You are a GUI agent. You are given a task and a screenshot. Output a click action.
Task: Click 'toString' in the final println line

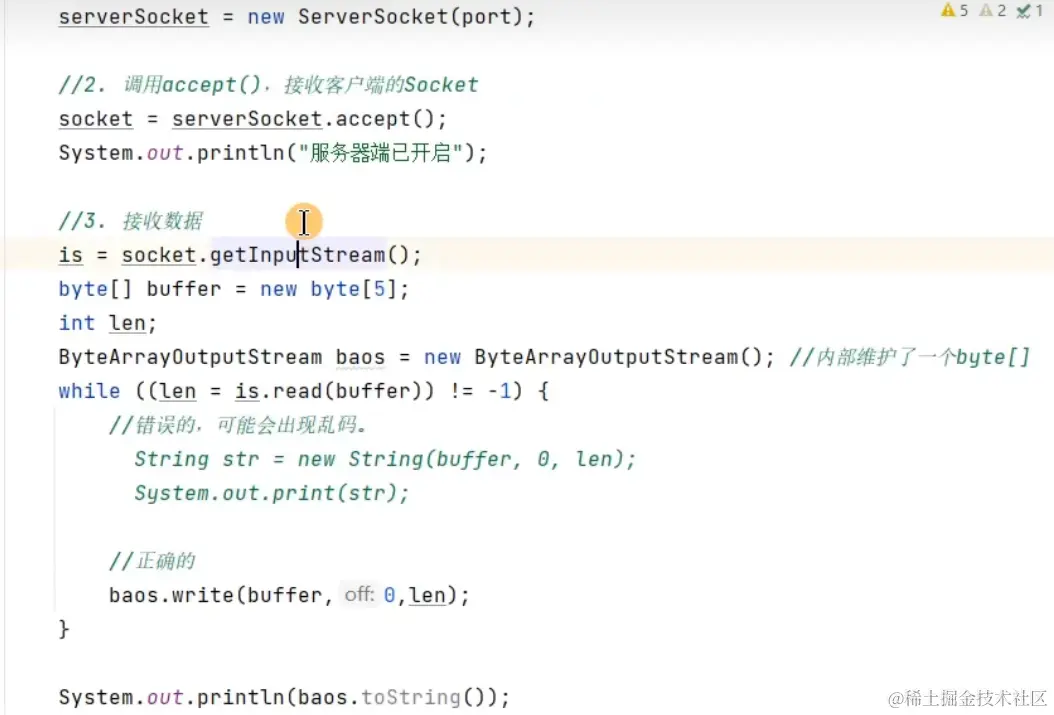(411, 698)
